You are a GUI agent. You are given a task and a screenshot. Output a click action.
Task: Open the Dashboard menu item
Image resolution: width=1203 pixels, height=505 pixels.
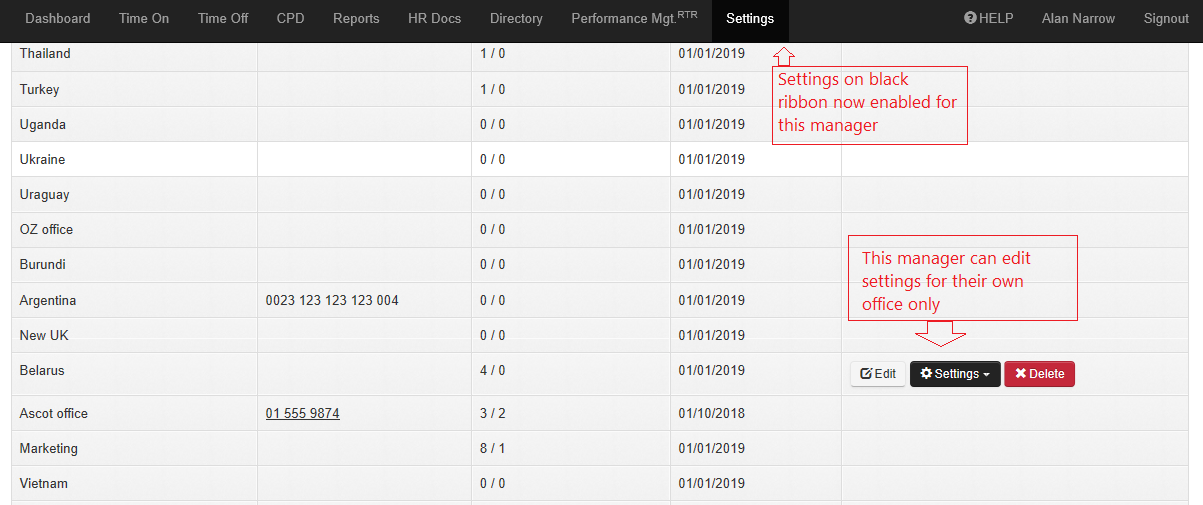[57, 19]
